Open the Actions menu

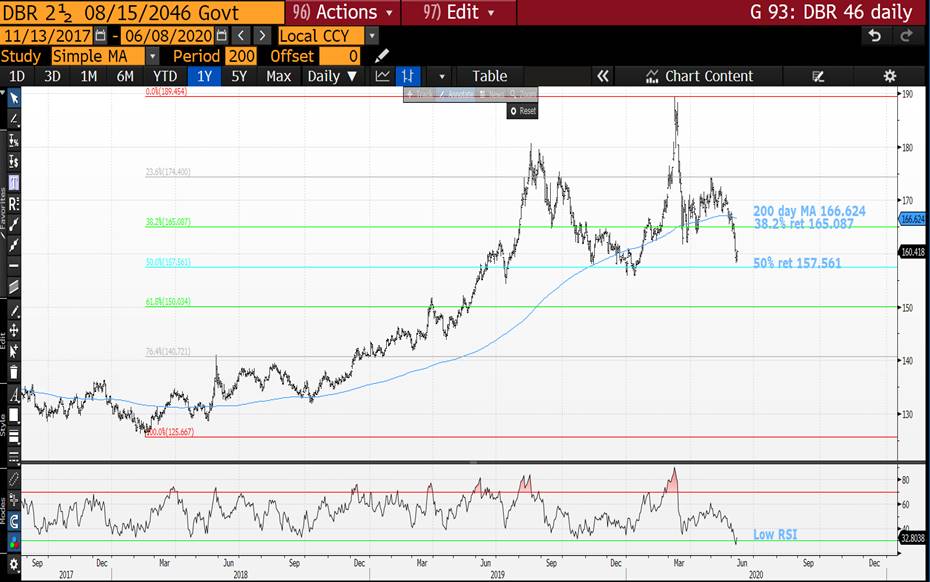(x=342, y=12)
